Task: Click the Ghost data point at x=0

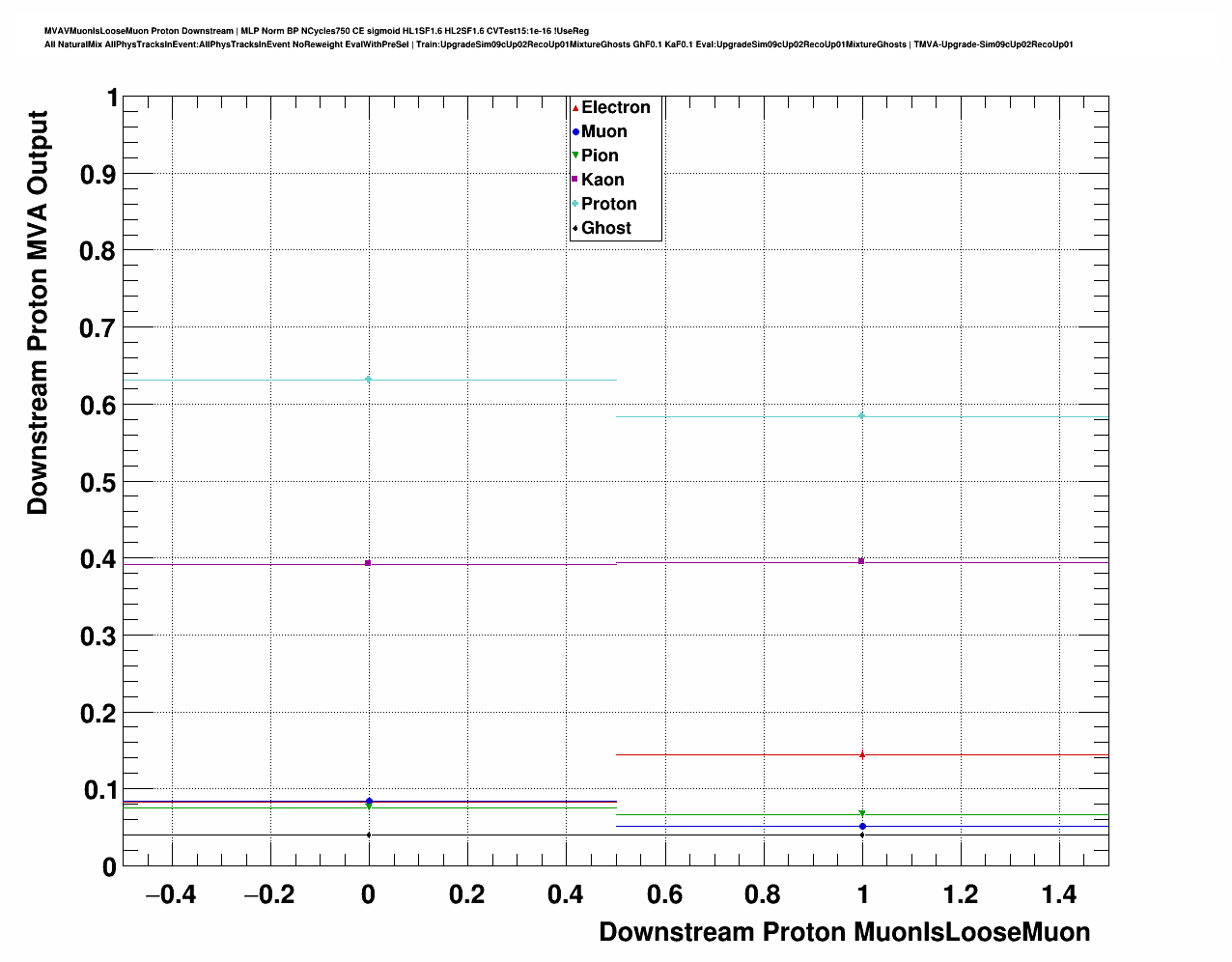Action: (x=369, y=835)
